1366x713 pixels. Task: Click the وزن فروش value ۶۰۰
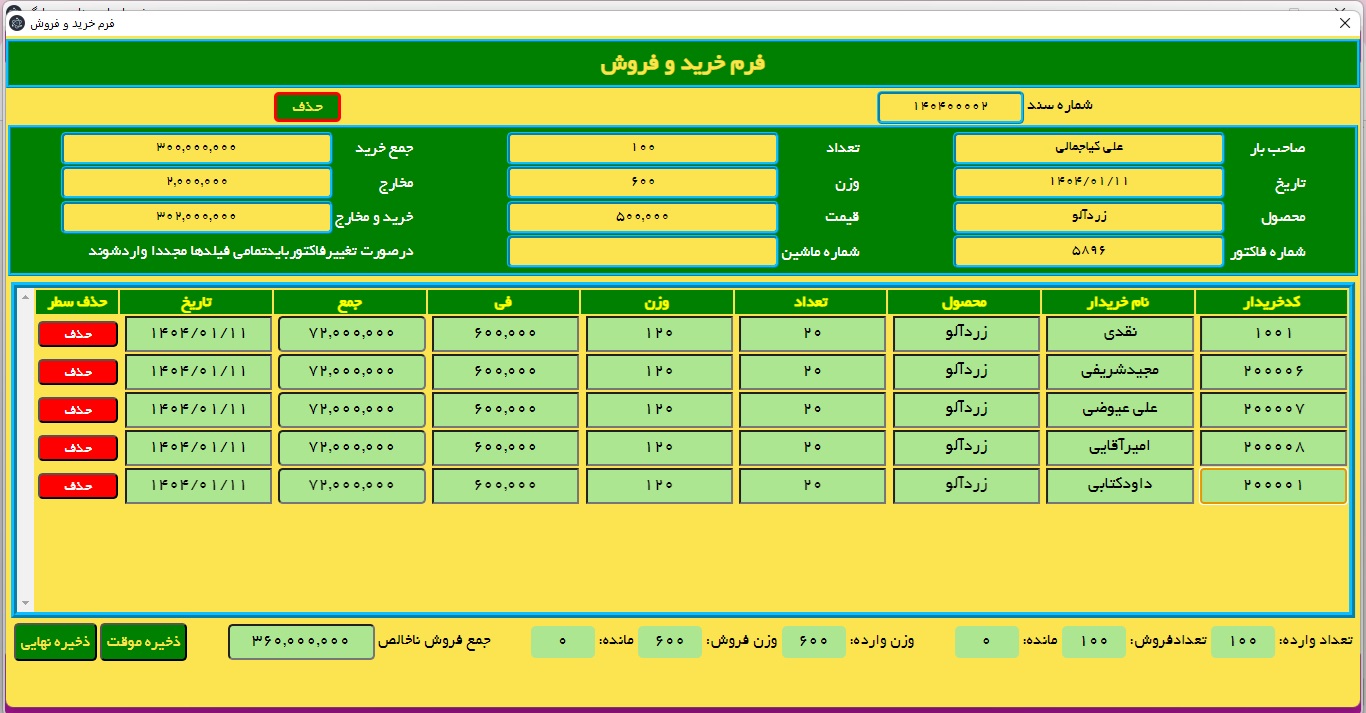[x=669, y=642]
